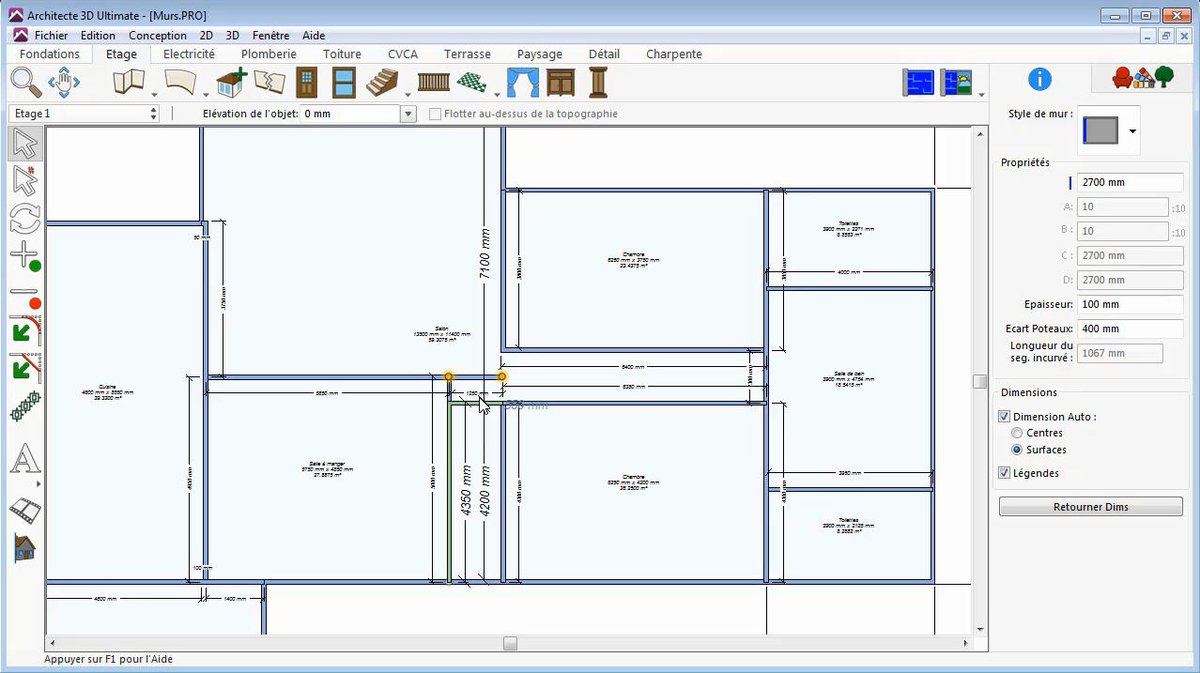Screen dimensions: 1200x673
Task: Activate the pan hand tool
Action: point(63,82)
